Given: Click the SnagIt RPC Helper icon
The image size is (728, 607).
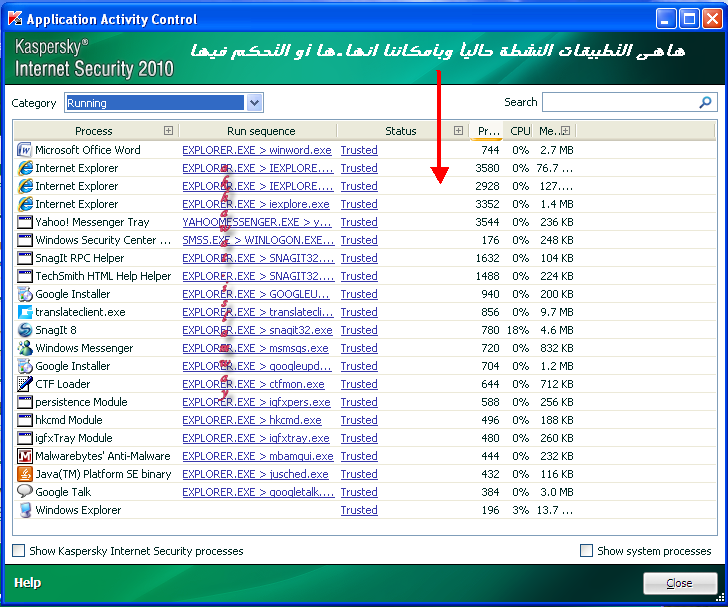Looking at the screenshot, I should pyautogui.click(x=24, y=258).
